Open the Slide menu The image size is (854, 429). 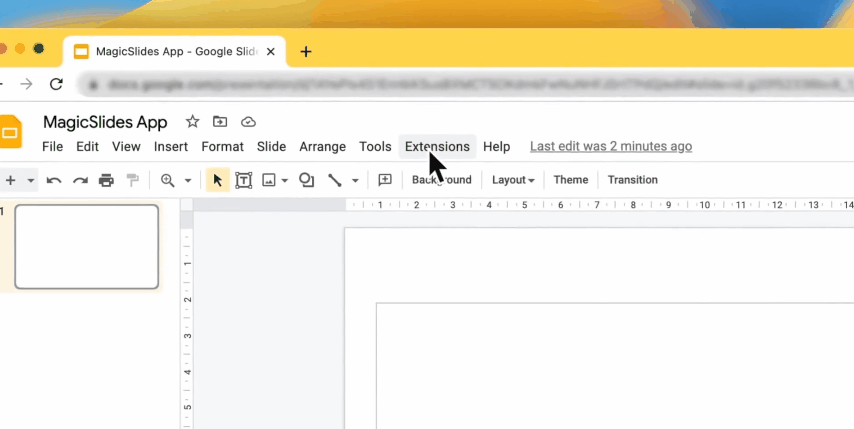point(271,146)
